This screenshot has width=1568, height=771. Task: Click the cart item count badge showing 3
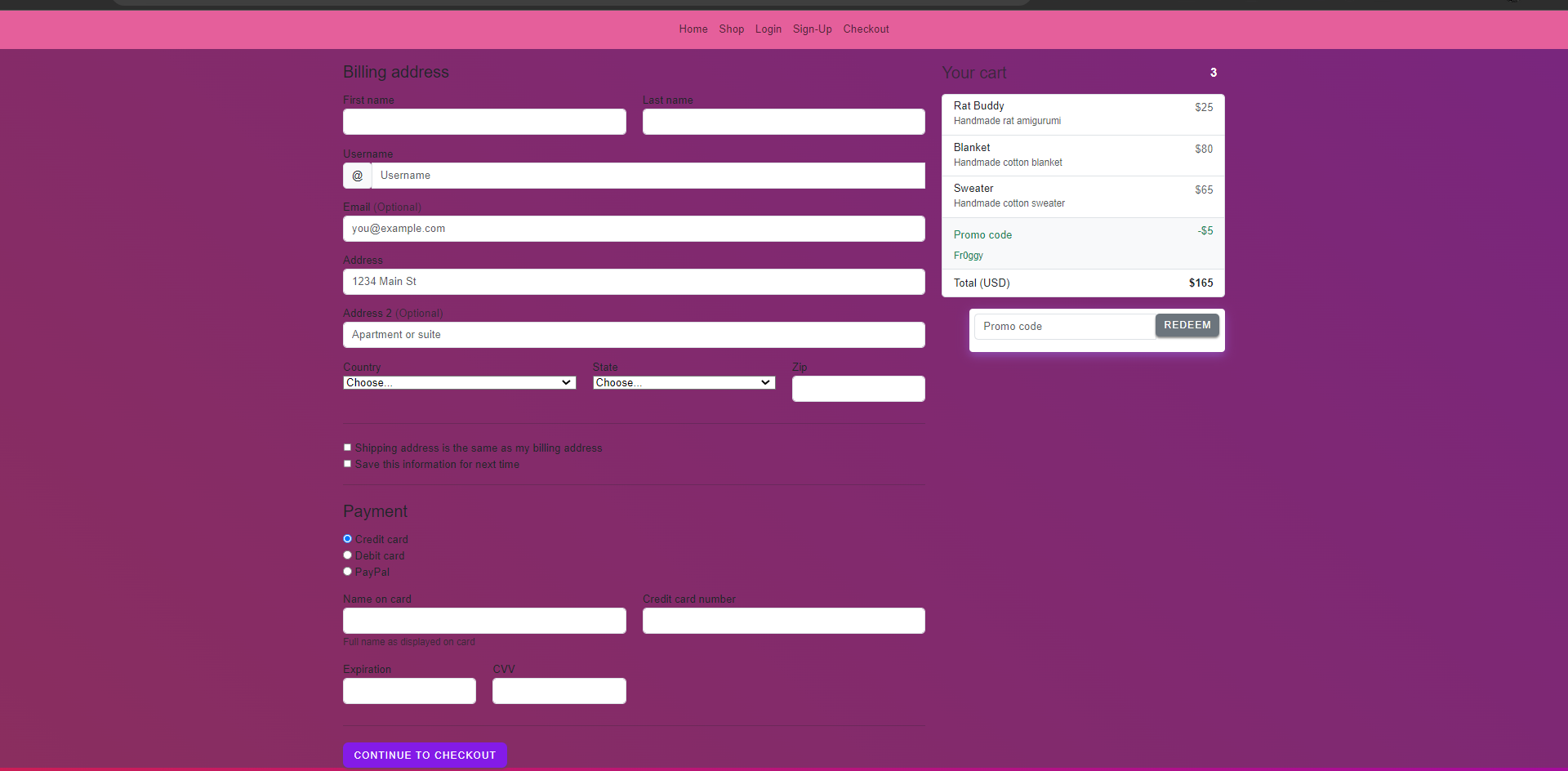1213,73
